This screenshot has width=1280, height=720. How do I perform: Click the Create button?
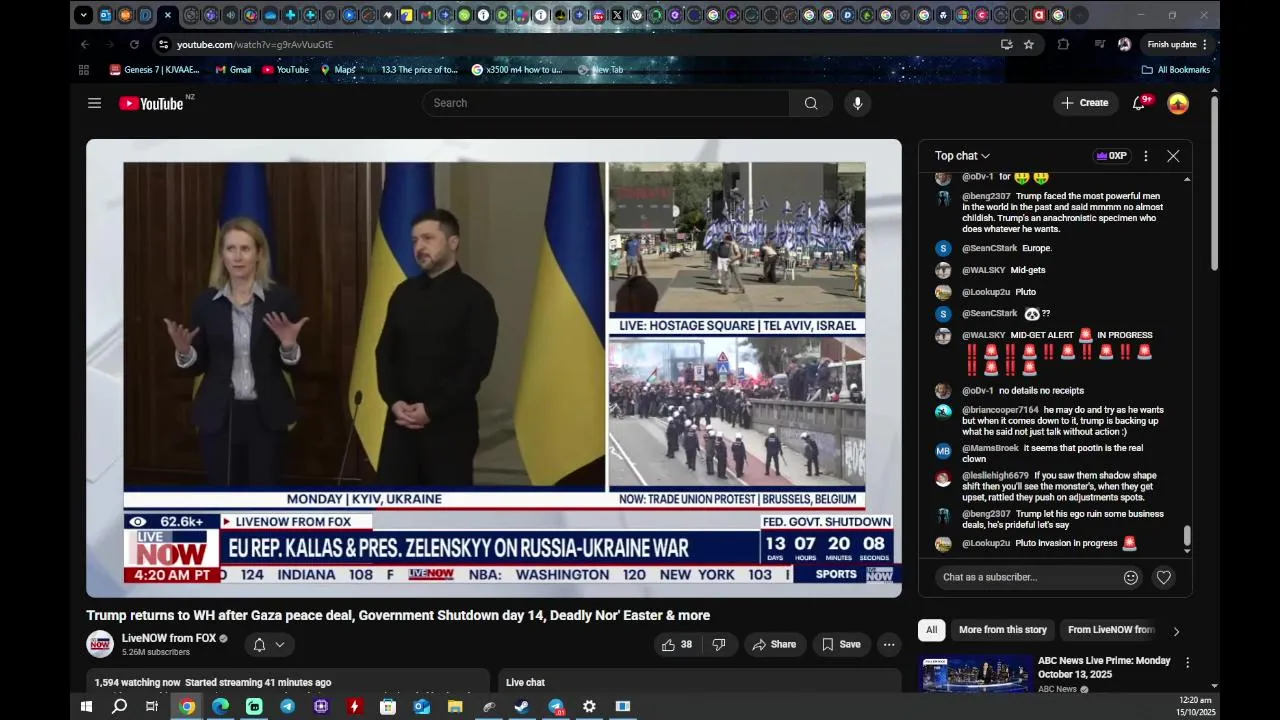[1085, 103]
